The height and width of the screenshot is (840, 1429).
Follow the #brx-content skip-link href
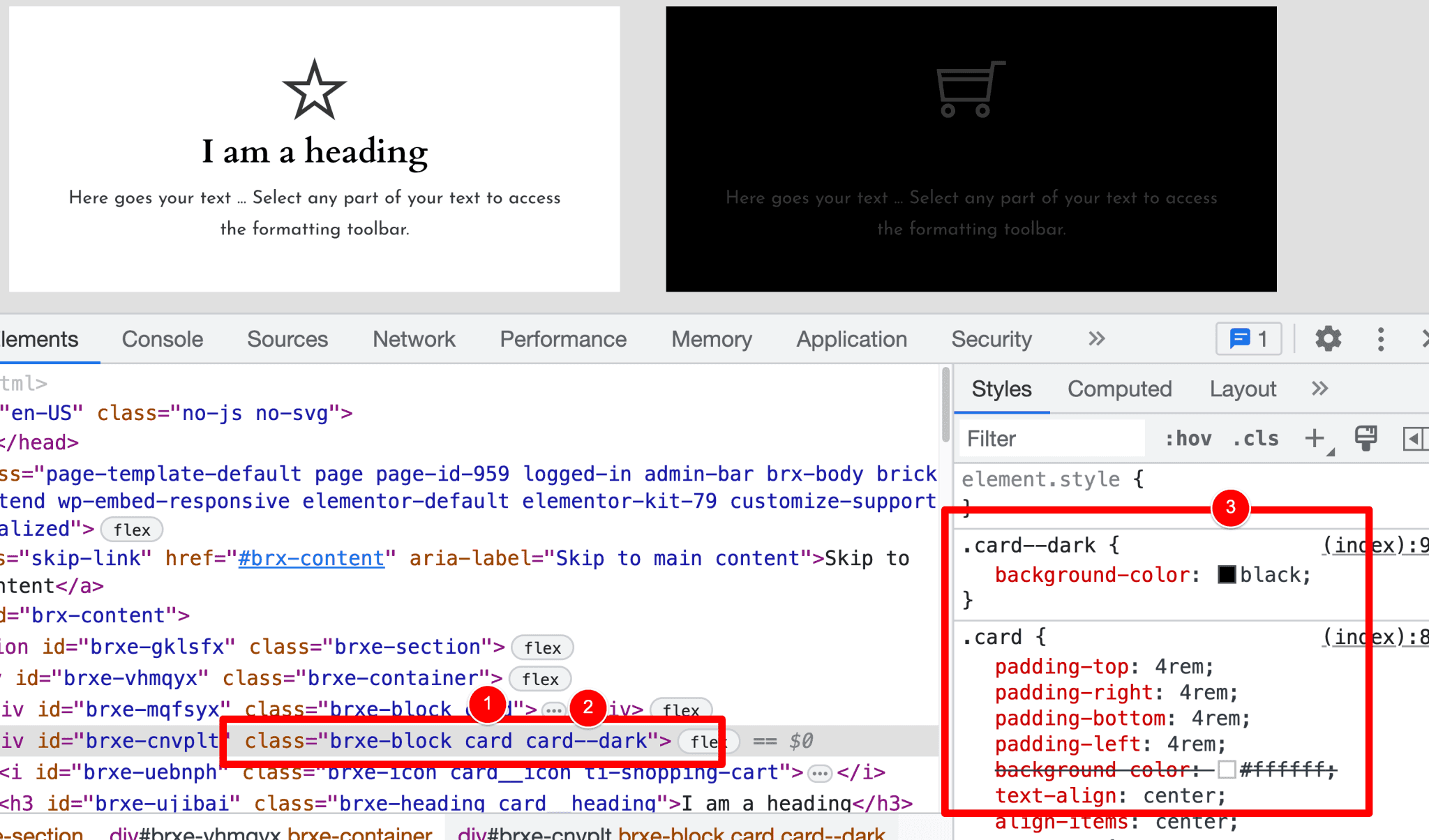coord(311,557)
